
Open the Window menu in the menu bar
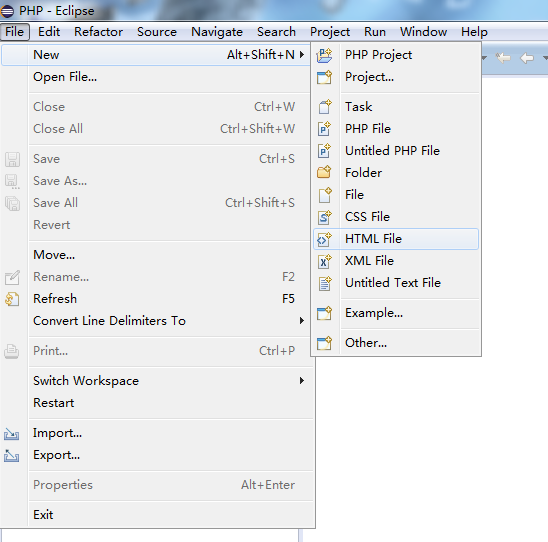[423, 32]
